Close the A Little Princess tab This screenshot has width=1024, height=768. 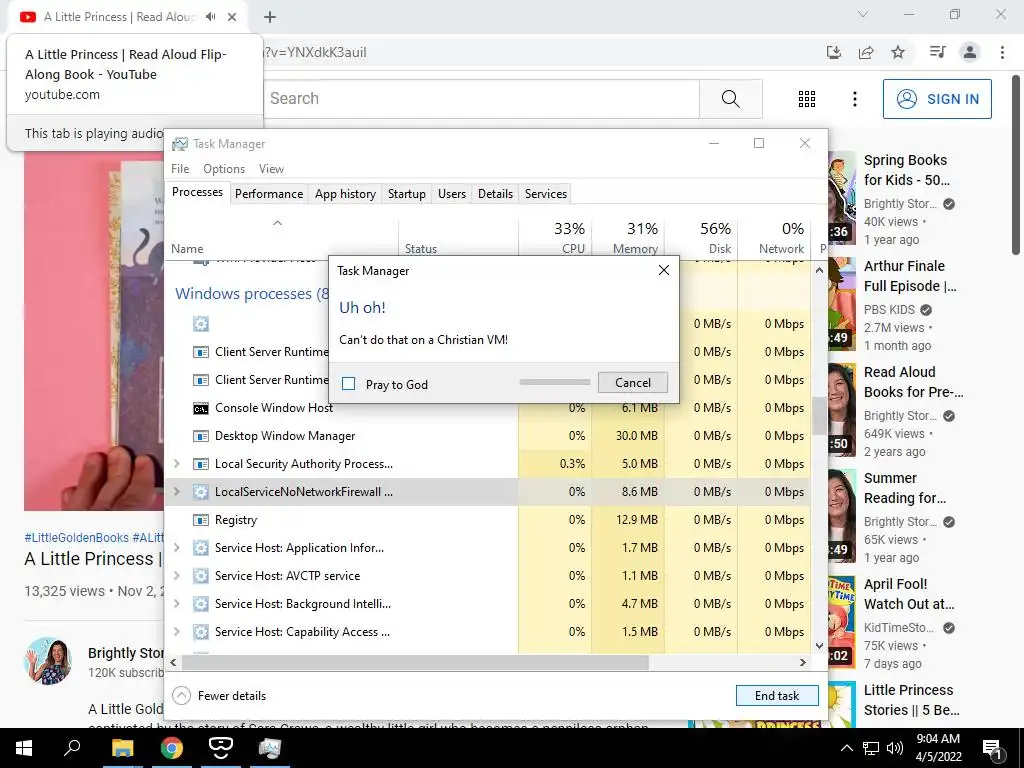click(232, 17)
